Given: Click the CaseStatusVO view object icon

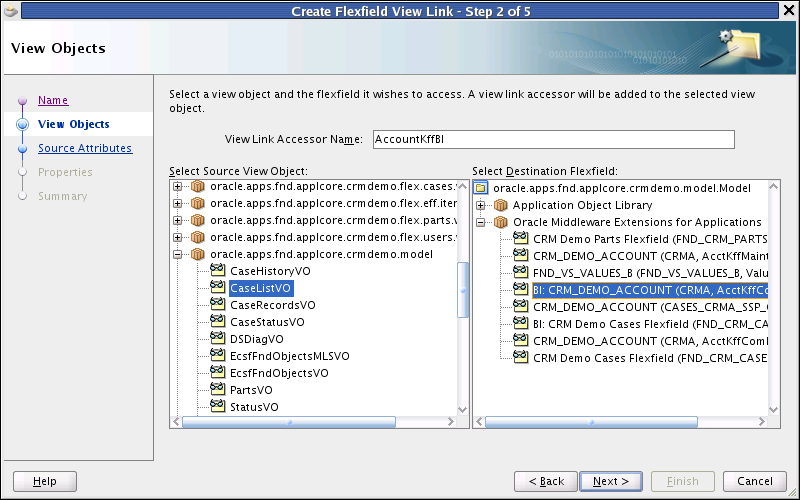Looking at the screenshot, I should [x=217, y=321].
